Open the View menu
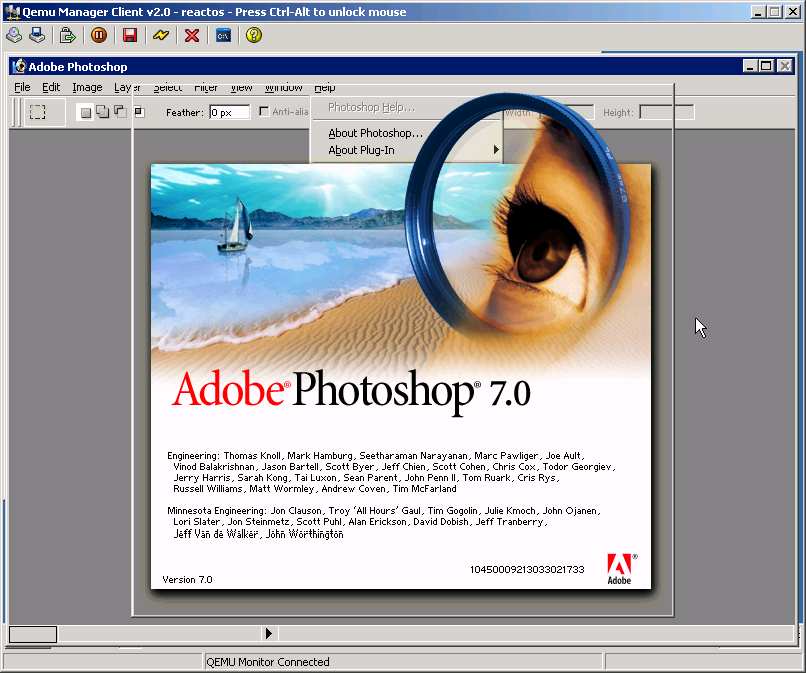The height and width of the screenshot is (673, 806). point(241,87)
